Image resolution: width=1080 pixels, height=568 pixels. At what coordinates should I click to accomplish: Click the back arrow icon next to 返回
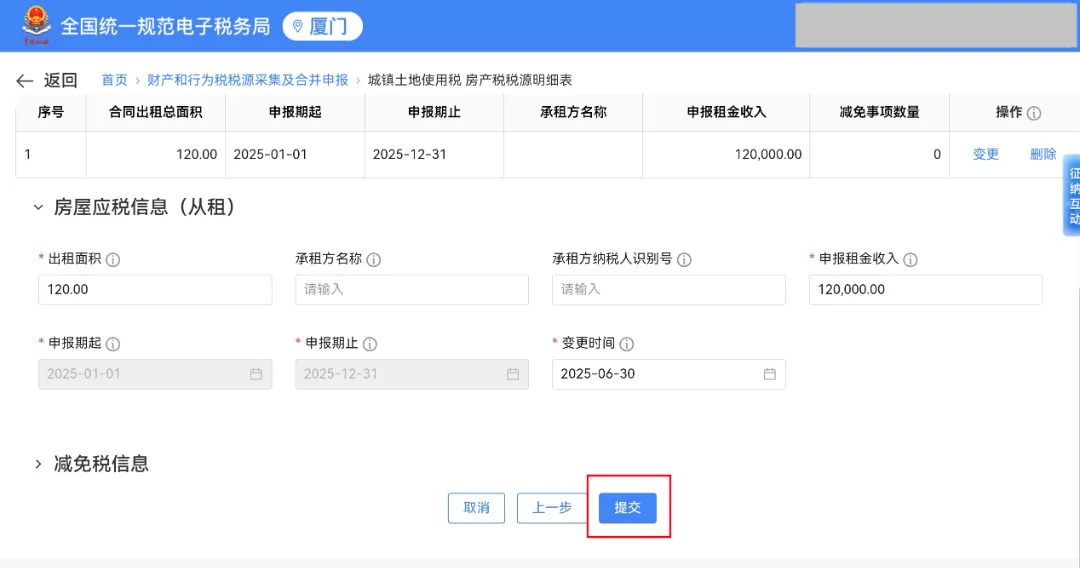click(25, 81)
